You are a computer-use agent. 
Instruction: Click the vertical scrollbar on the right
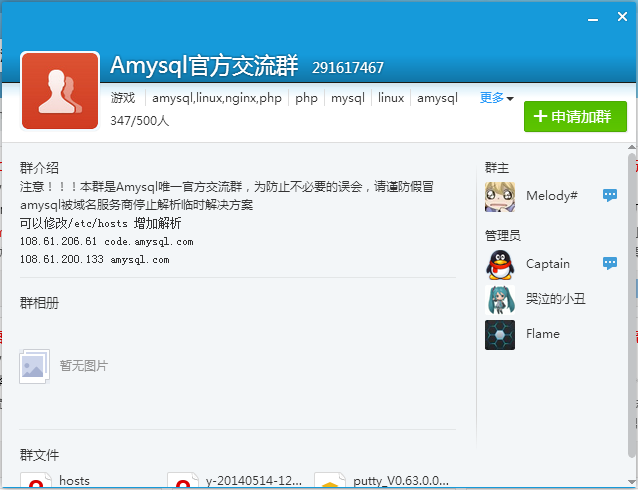tap(631, 300)
